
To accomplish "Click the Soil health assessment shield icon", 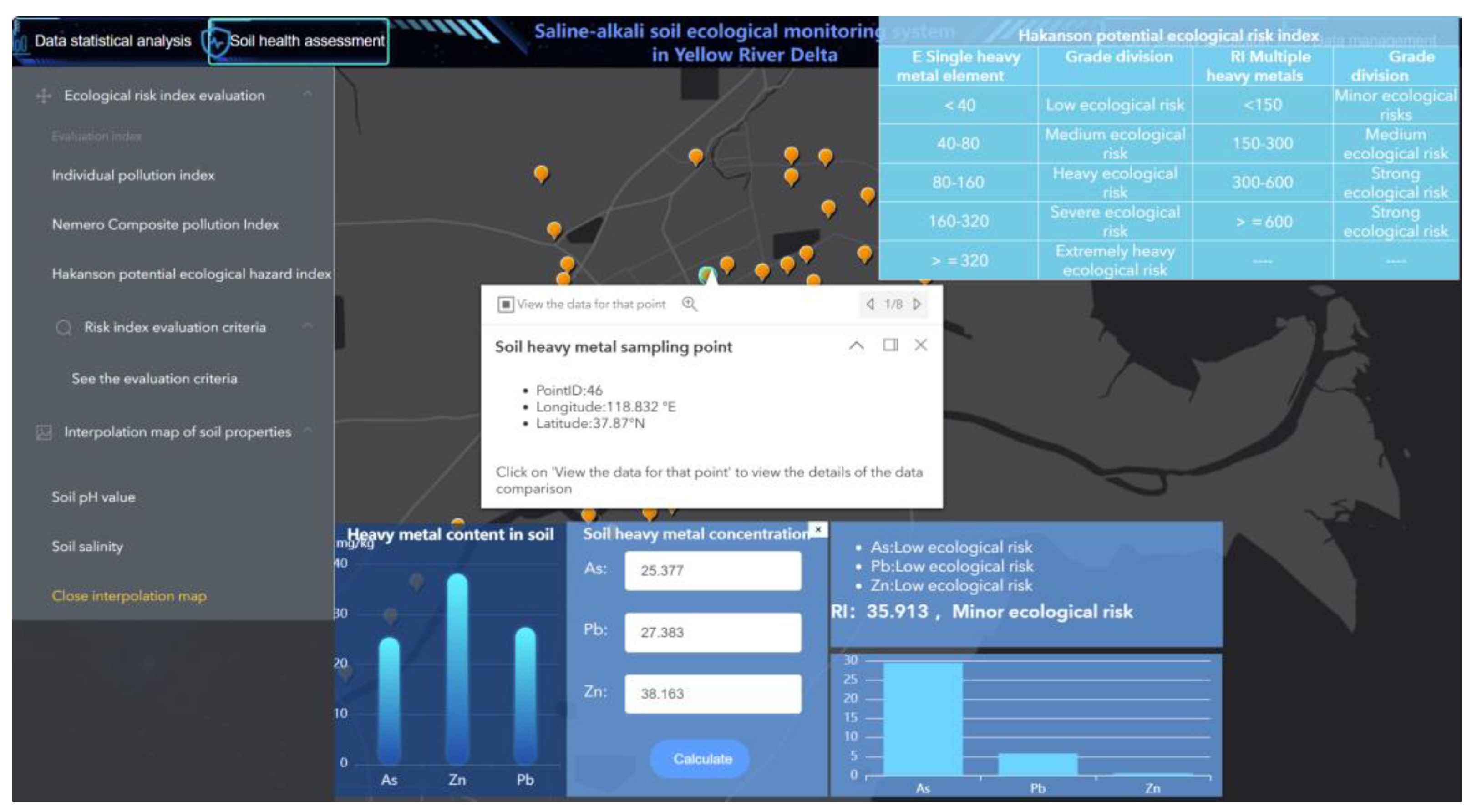I will point(216,42).
